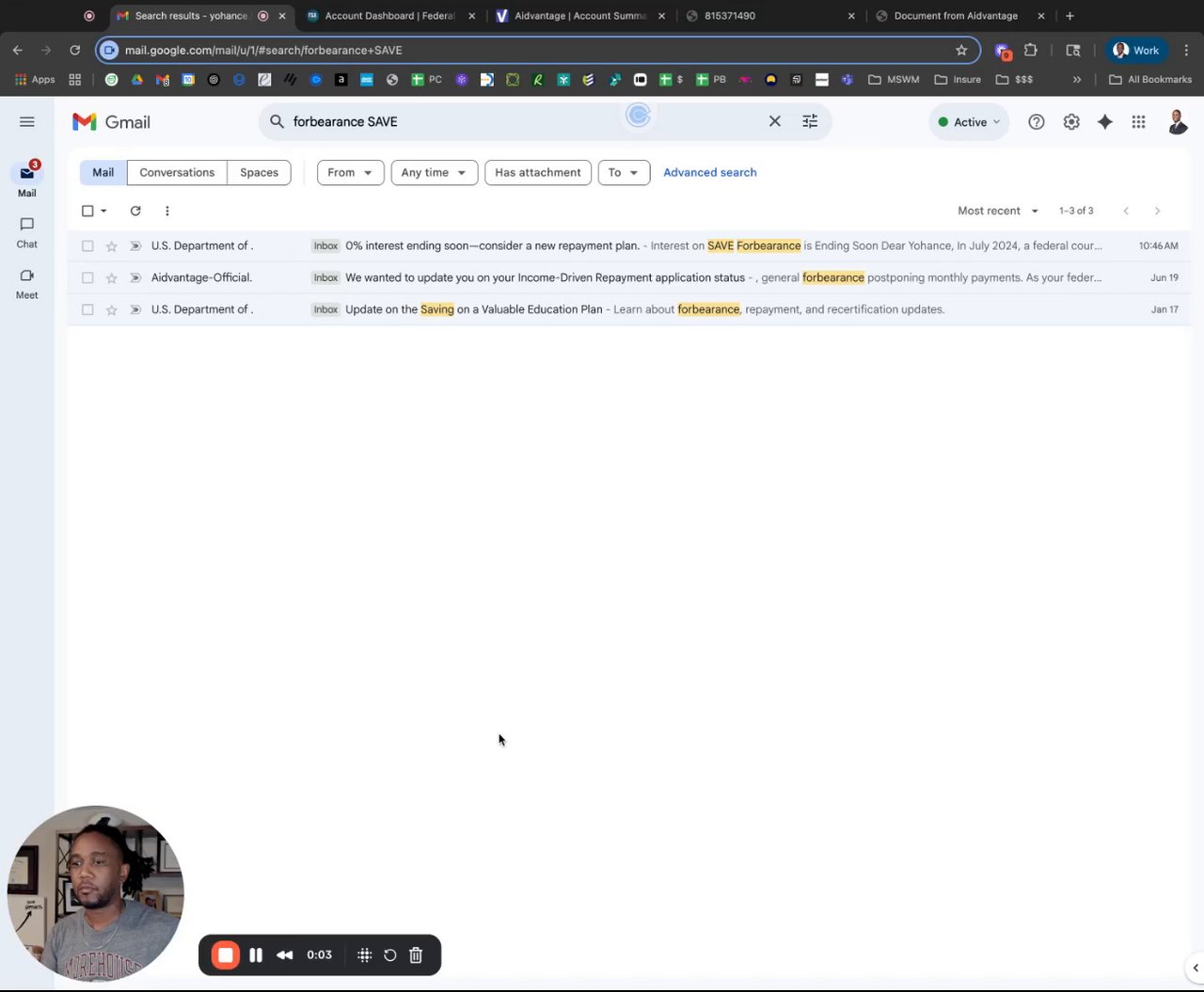Open Meet in the left sidebar

26,283
